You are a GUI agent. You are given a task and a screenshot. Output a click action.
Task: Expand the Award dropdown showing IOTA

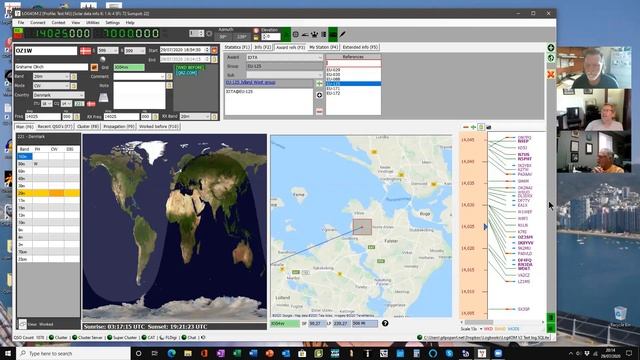[320, 58]
